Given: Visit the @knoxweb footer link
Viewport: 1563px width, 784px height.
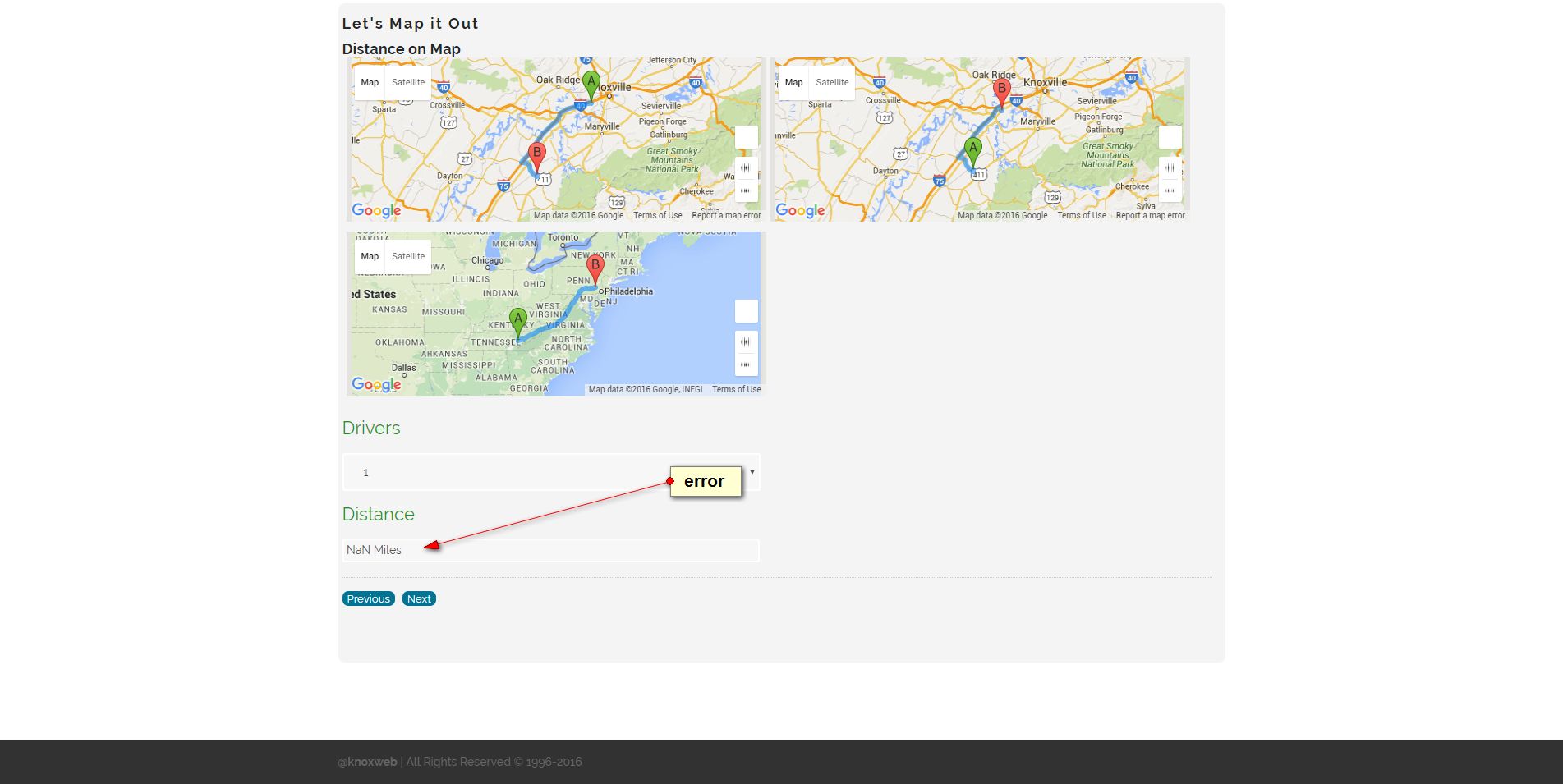Looking at the screenshot, I should [x=367, y=762].
